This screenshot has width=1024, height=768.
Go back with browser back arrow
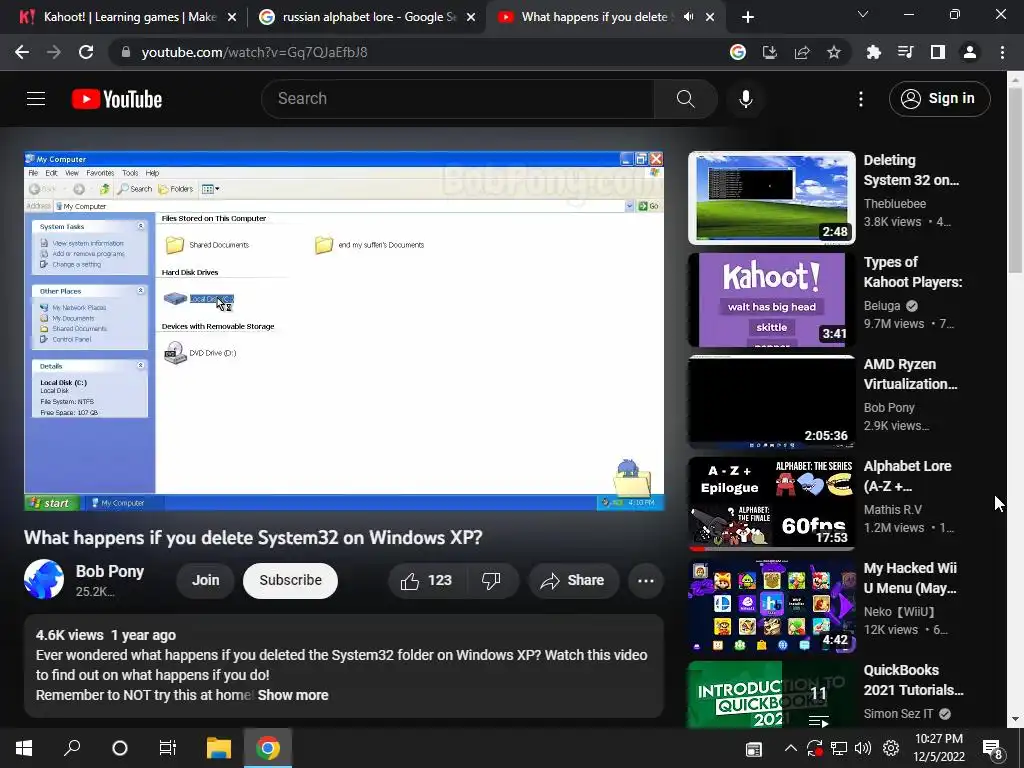(x=22, y=52)
